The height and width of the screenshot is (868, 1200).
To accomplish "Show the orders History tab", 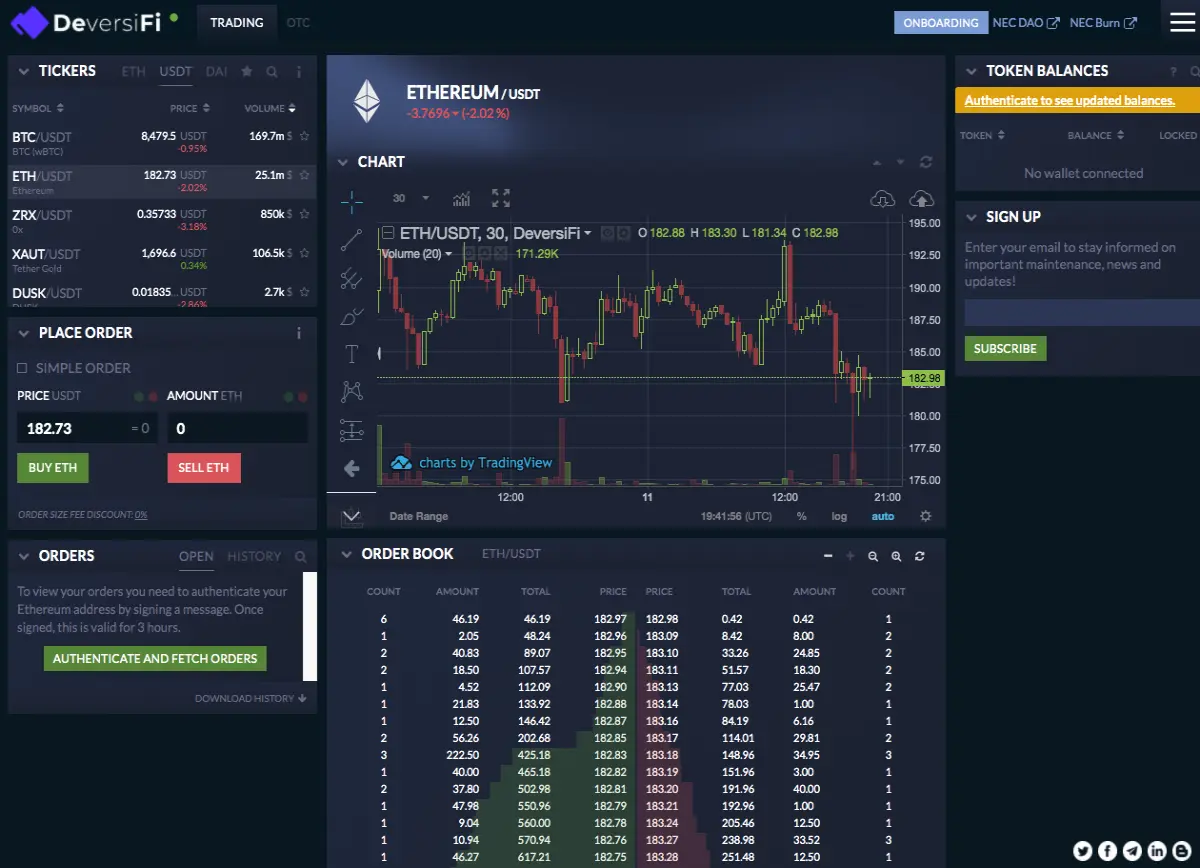I will point(254,557).
